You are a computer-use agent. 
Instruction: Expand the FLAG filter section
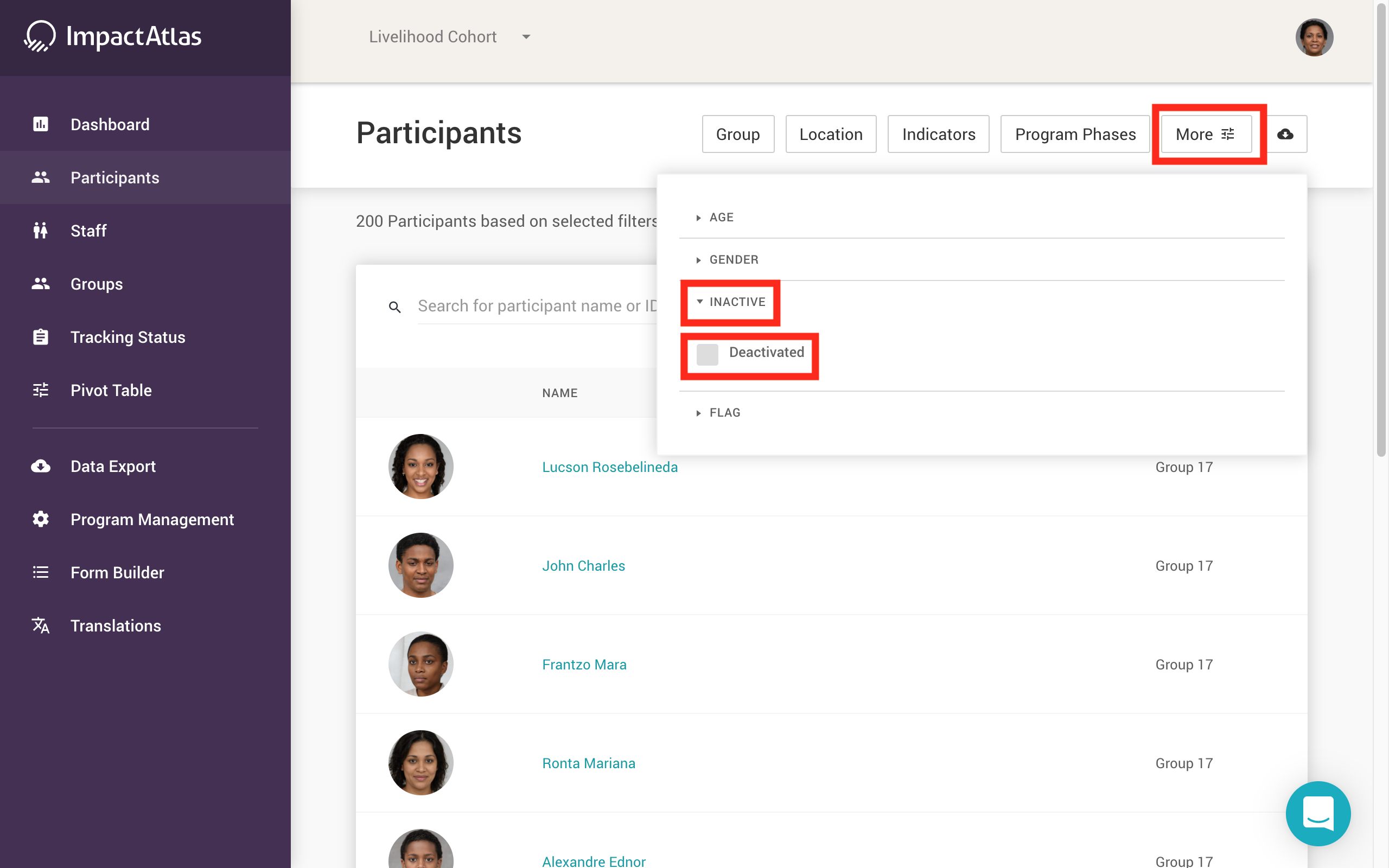click(724, 413)
